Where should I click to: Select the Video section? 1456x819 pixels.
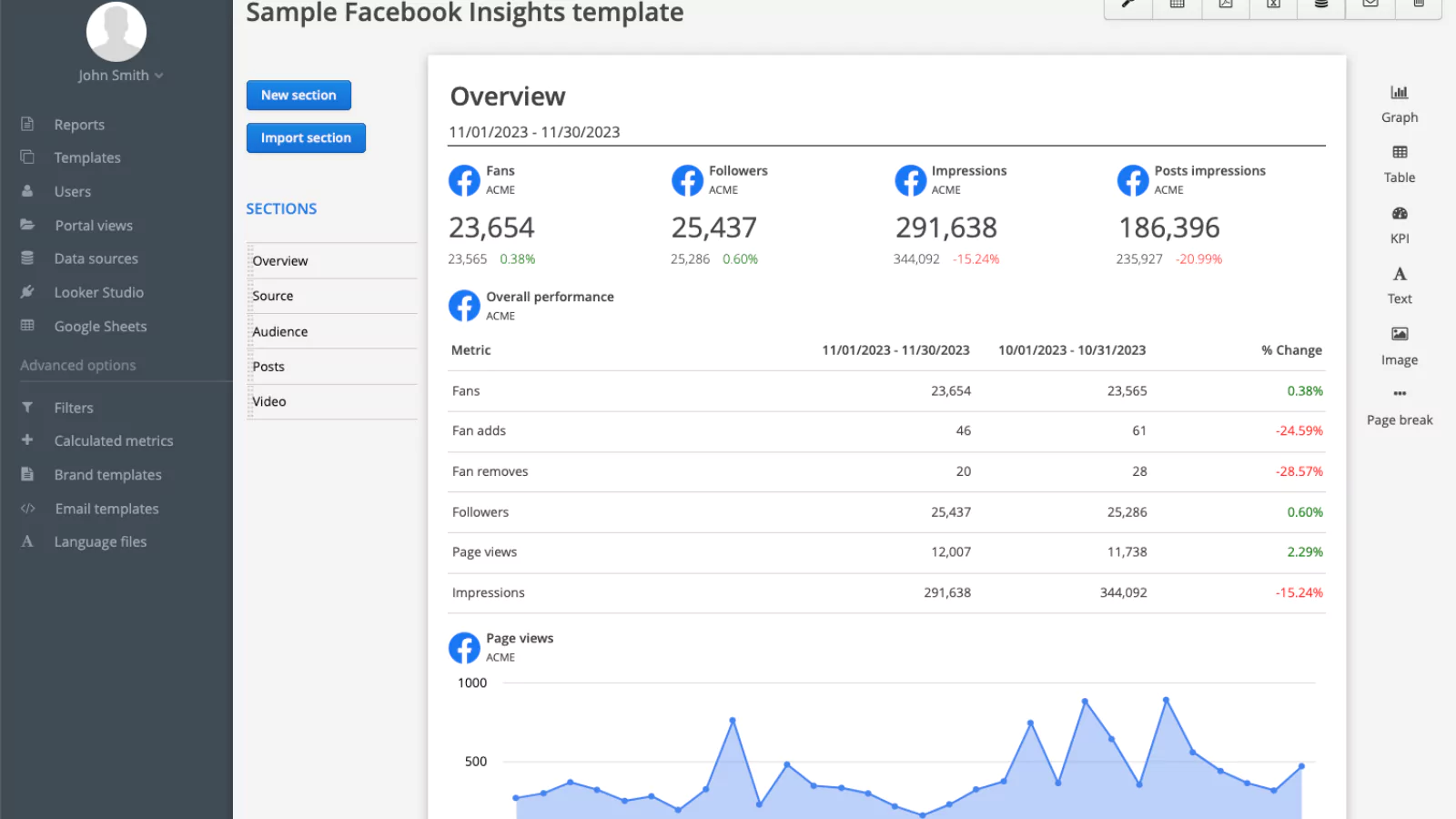pyautogui.click(x=332, y=401)
